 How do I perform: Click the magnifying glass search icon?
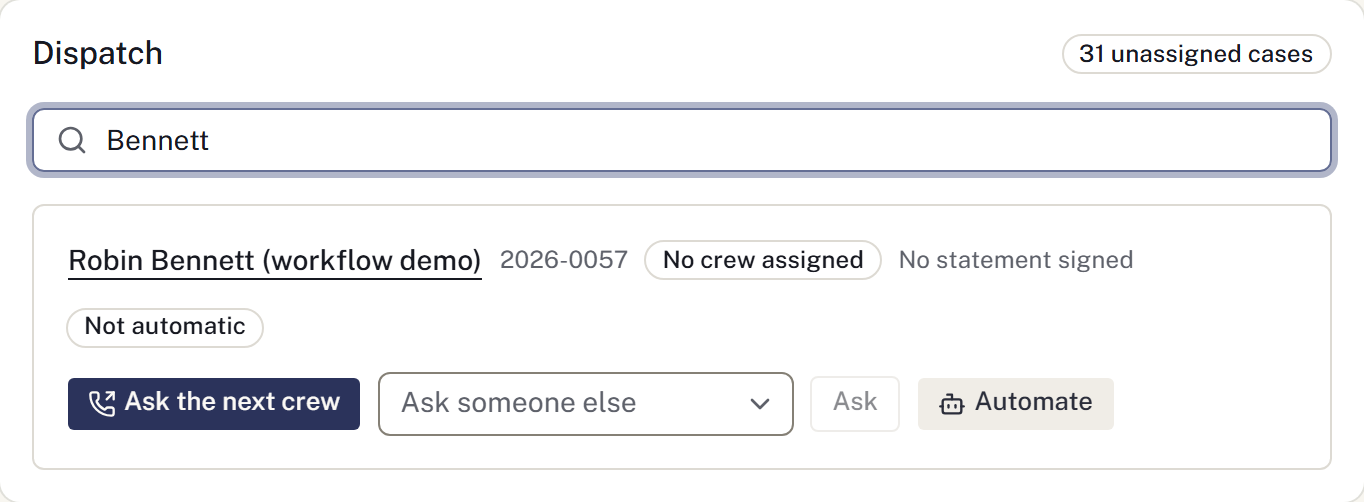(x=72, y=140)
